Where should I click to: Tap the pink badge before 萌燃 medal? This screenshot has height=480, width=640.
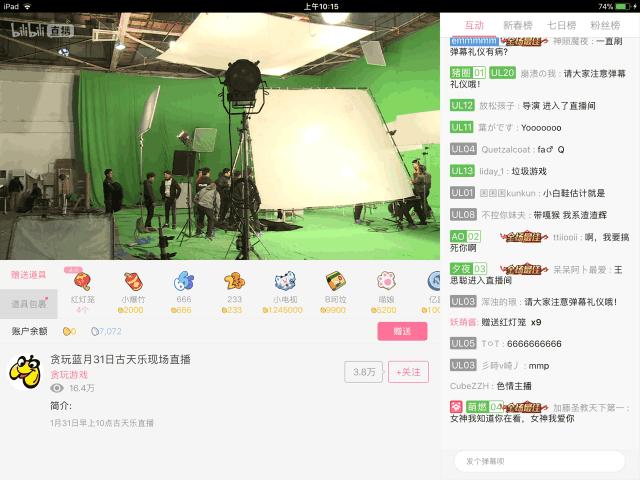(456, 407)
